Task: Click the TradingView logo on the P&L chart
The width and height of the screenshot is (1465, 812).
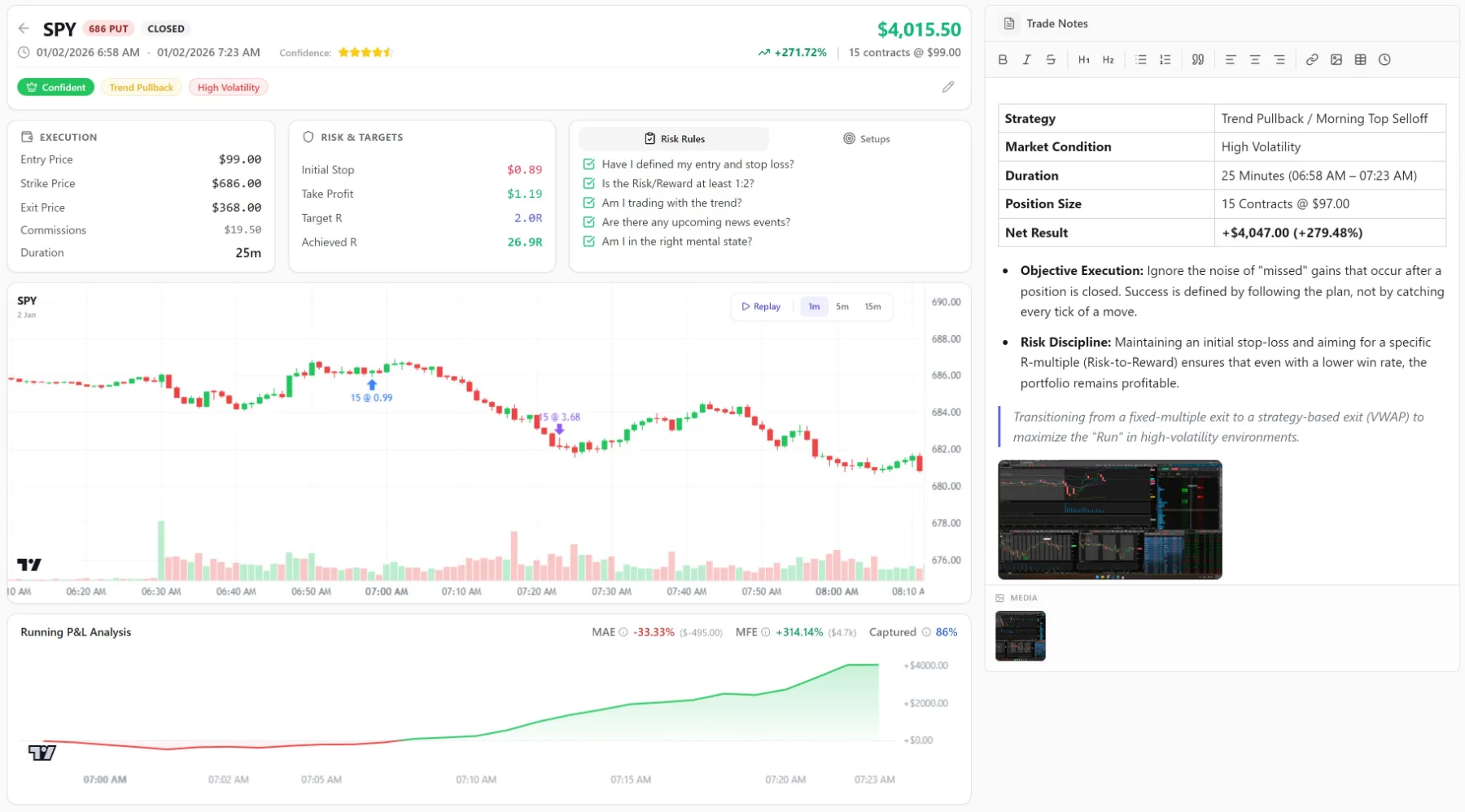Action: click(42, 753)
